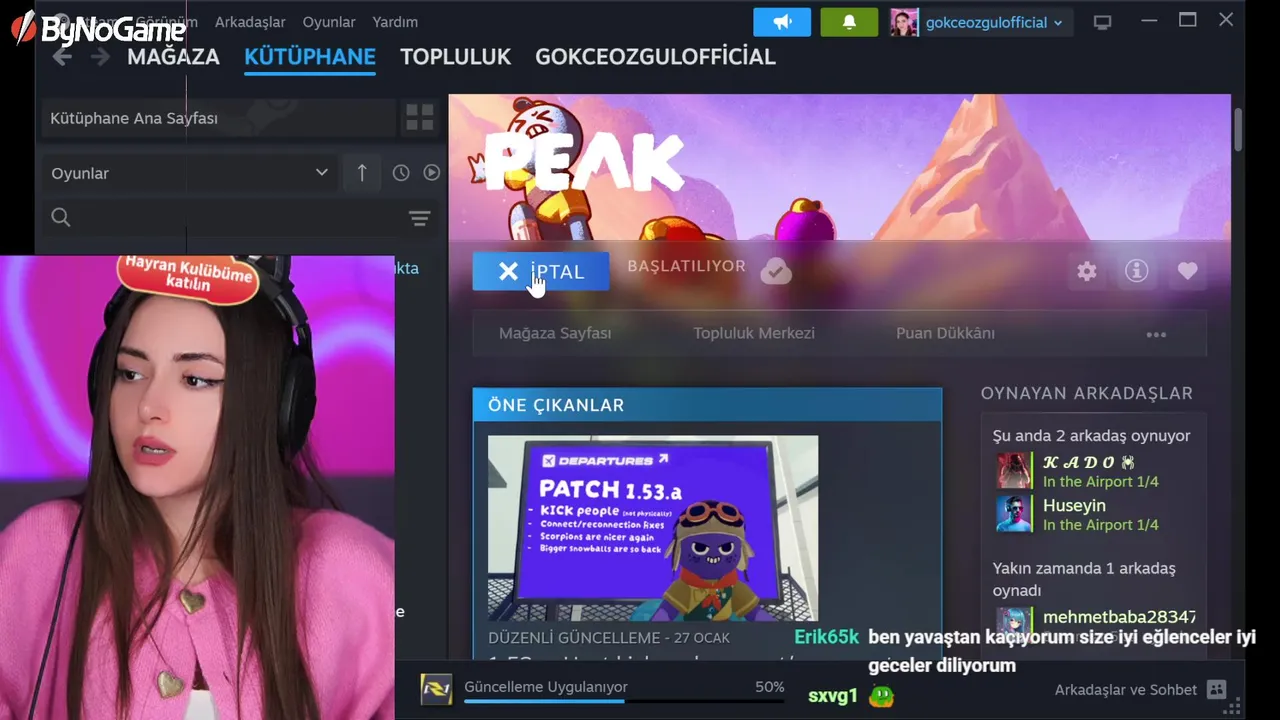The image size is (1280, 720).
Task: Click the Big Picture monitor icon
Action: pos(1103,22)
